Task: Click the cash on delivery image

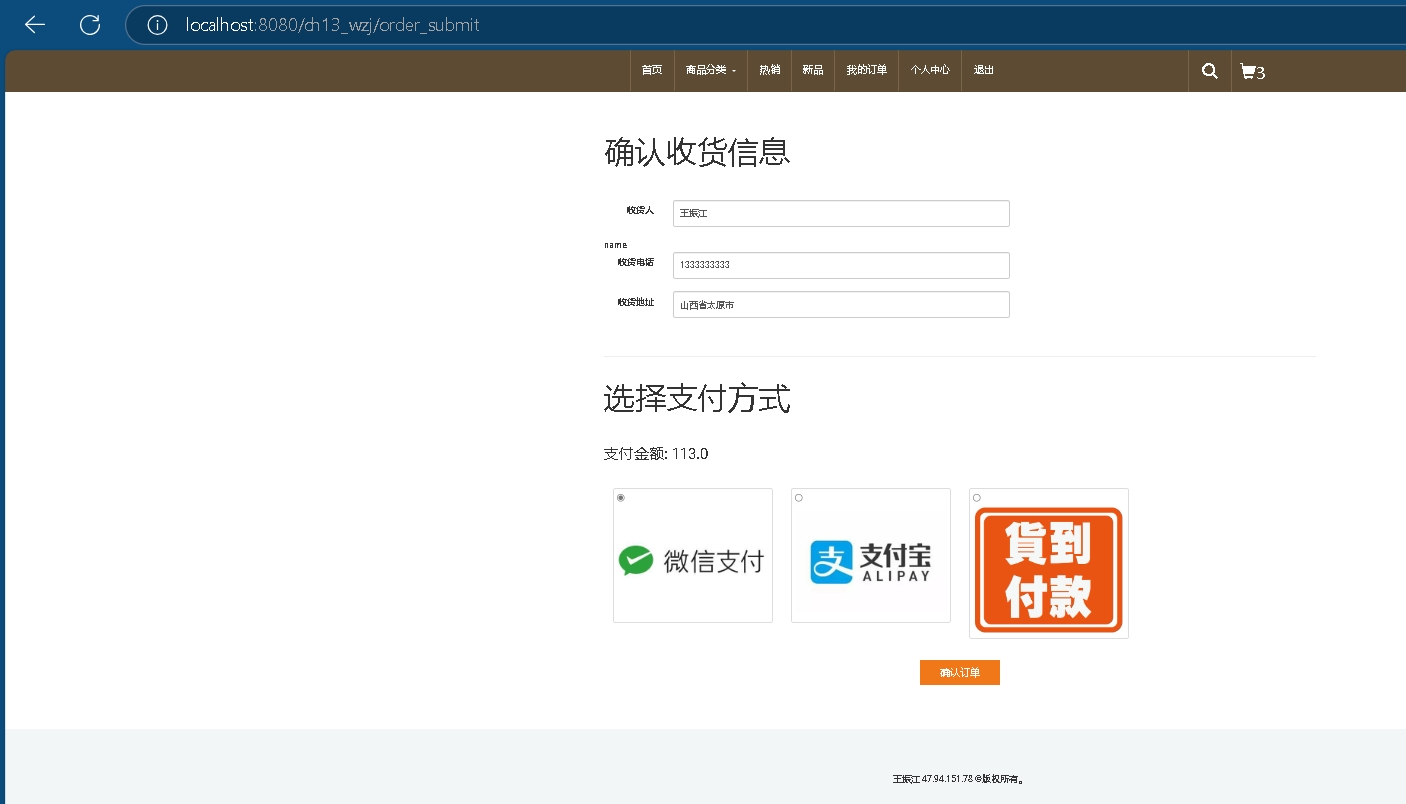Action: click(x=1048, y=570)
